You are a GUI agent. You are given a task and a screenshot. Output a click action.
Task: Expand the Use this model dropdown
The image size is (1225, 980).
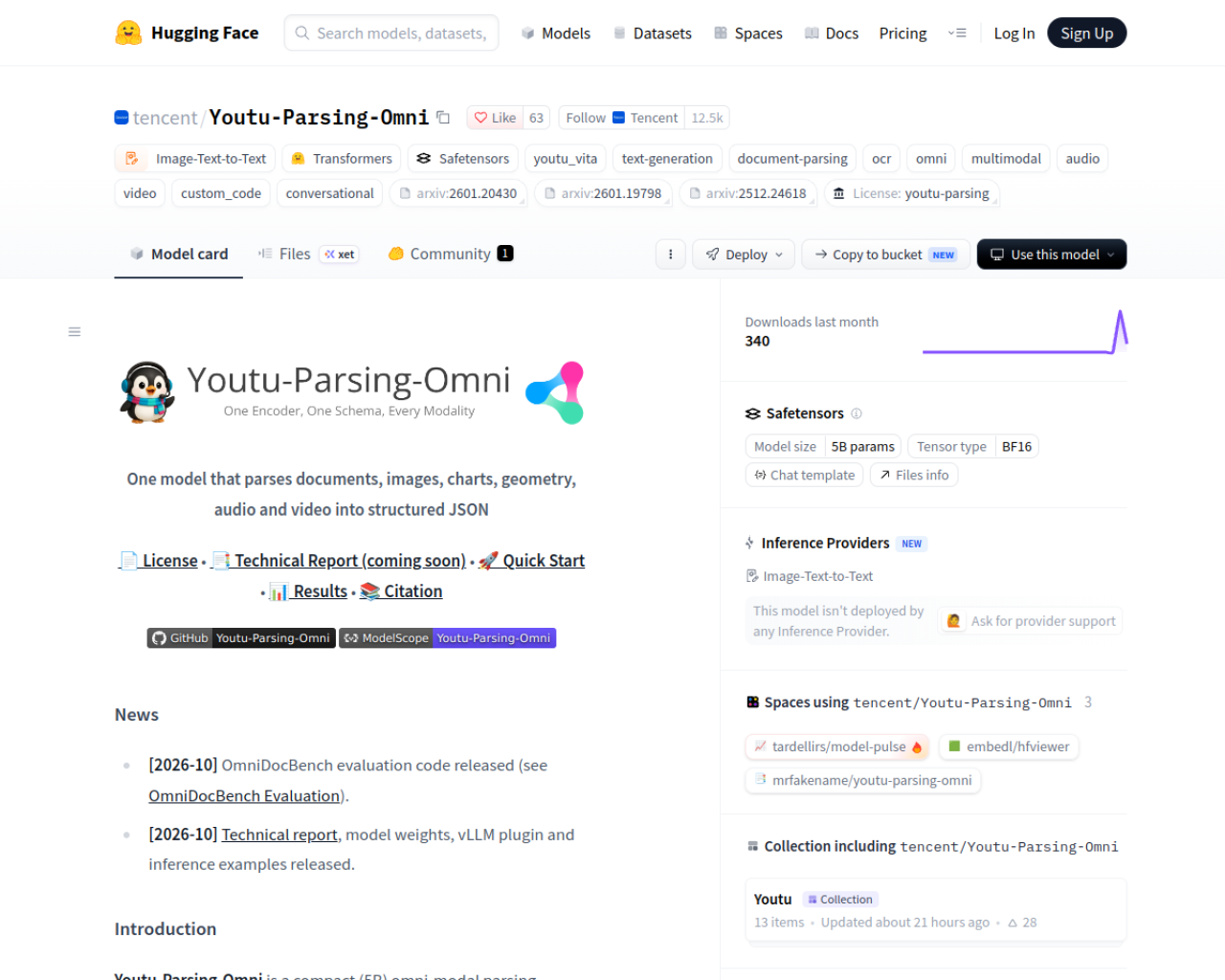pyautogui.click(x=1052, y=255)
